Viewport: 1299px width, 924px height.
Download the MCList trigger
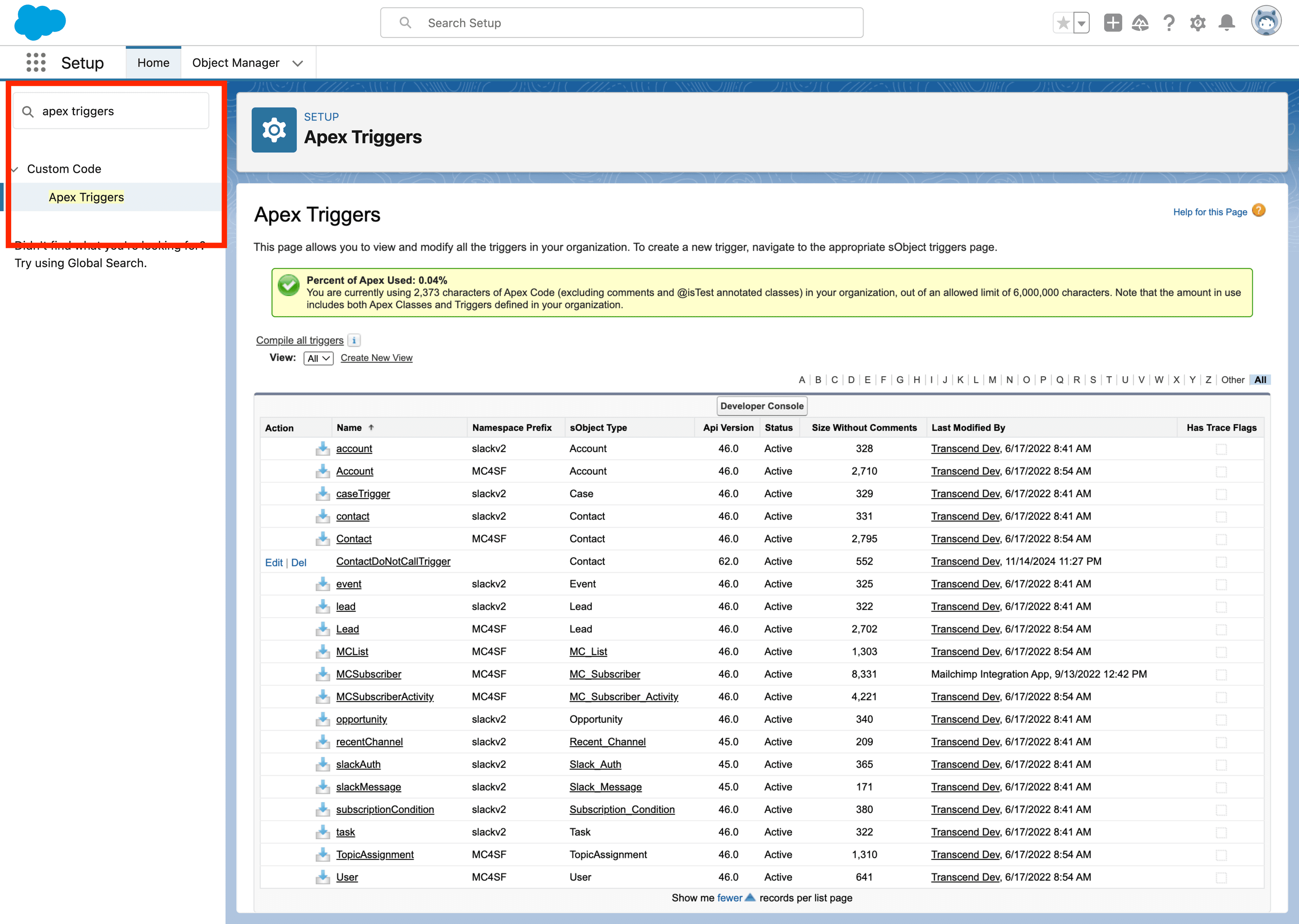(x=322, y=651)
